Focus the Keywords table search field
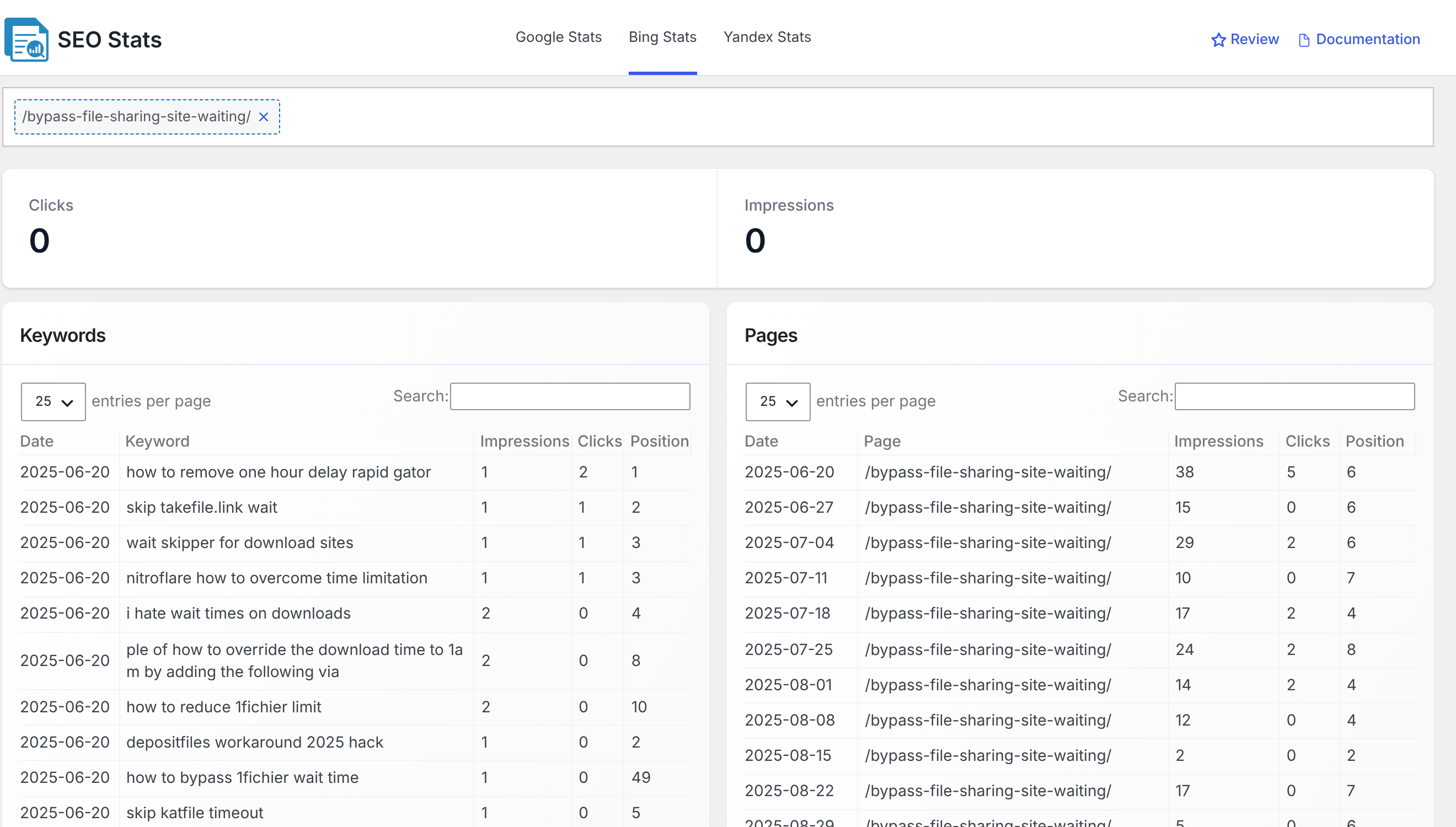Screen dimensions: 1456x827 coord(570,396)
